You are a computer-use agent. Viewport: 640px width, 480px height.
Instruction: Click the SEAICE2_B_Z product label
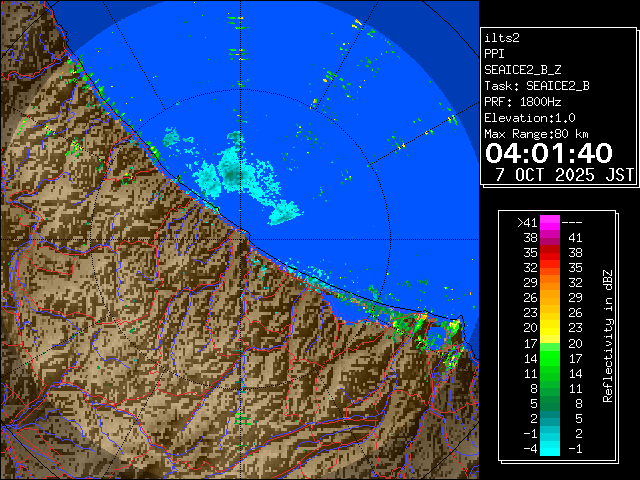[x=521, y=69]
